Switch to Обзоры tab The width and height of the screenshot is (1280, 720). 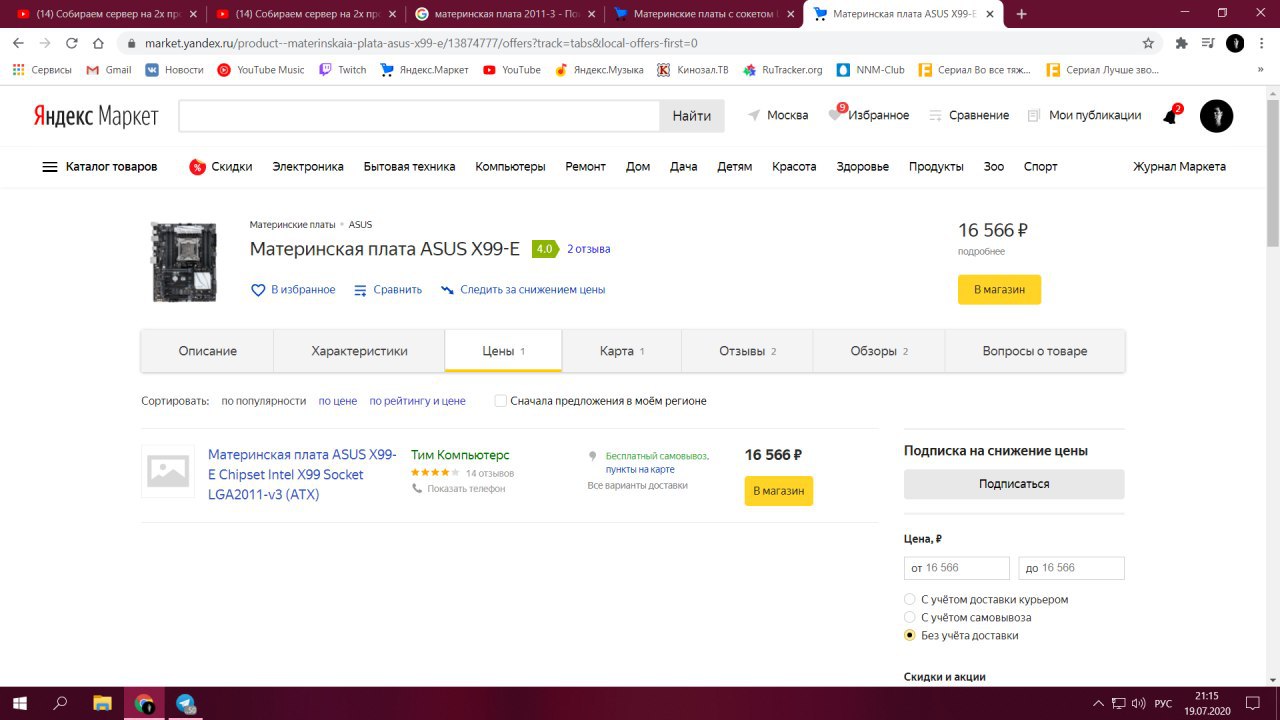(x=878, y=351)
